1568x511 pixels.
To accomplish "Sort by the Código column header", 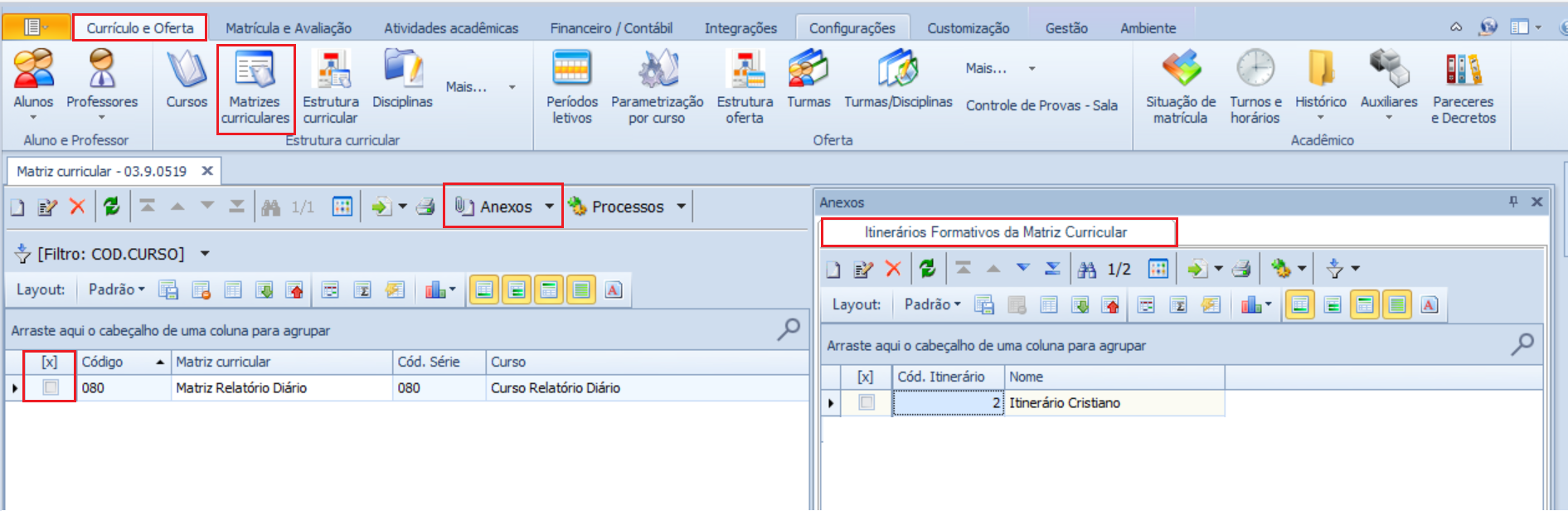I will tap(123, 362).
